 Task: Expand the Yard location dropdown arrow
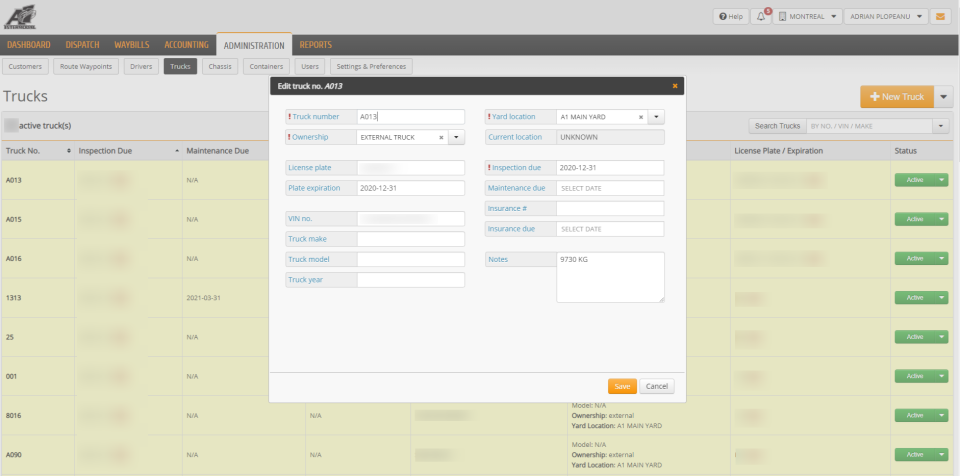click(x=656, y=116)
